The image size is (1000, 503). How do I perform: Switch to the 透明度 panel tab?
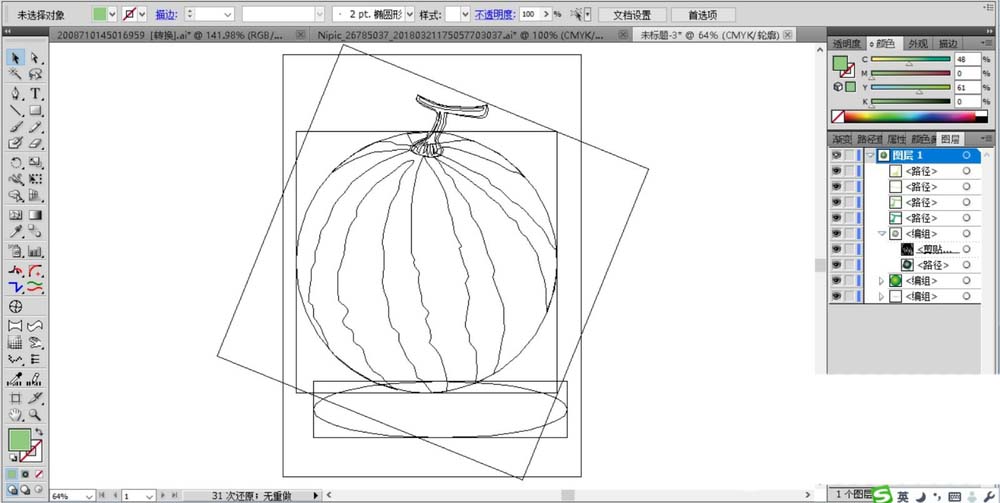click(x=846, y=43)
